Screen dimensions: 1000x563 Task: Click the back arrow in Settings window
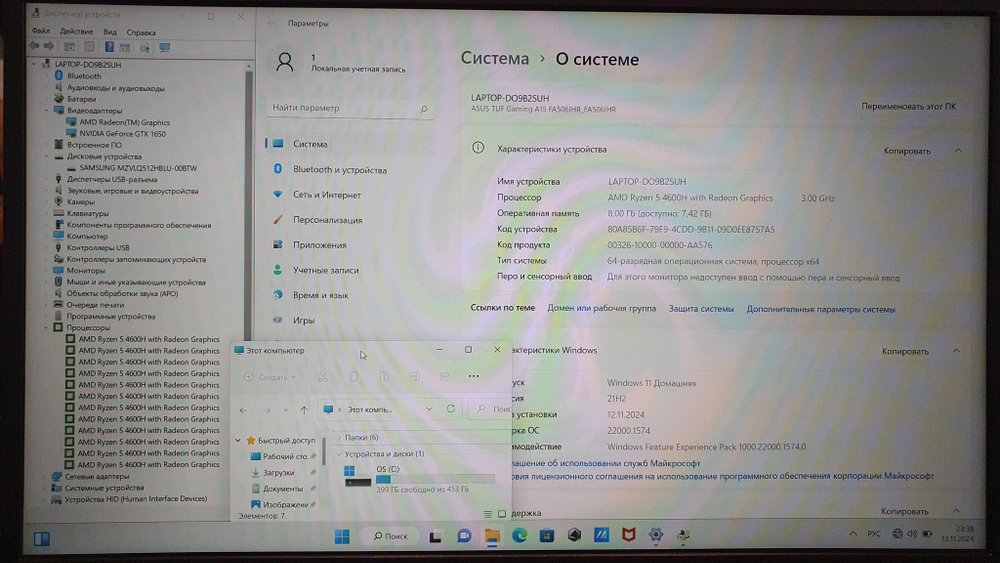pyautogui.click(x=271, y=24)
